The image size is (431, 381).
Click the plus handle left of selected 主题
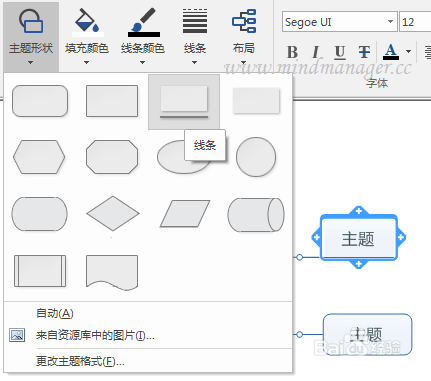click(316, 237)
